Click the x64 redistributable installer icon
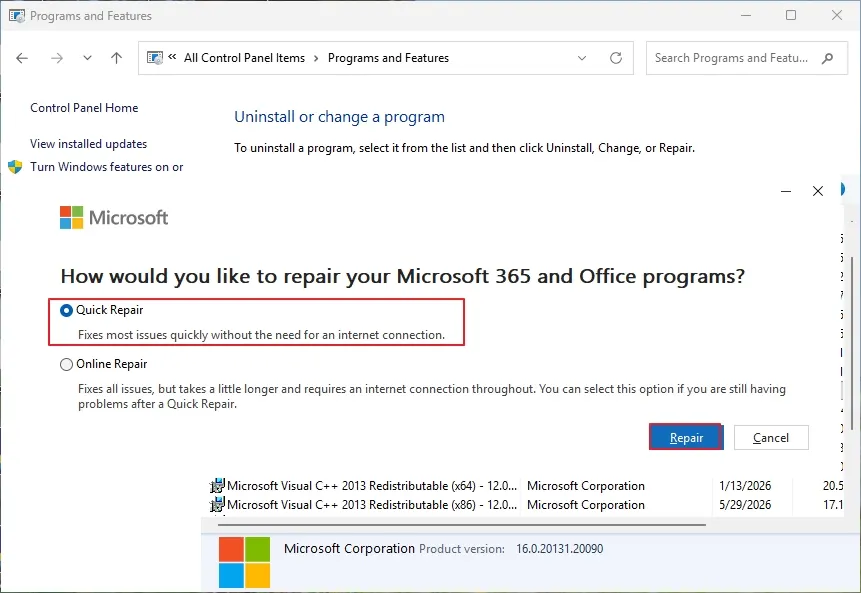Image resolution: width=861 pixels, height=593 pixels. coord(217,485)
